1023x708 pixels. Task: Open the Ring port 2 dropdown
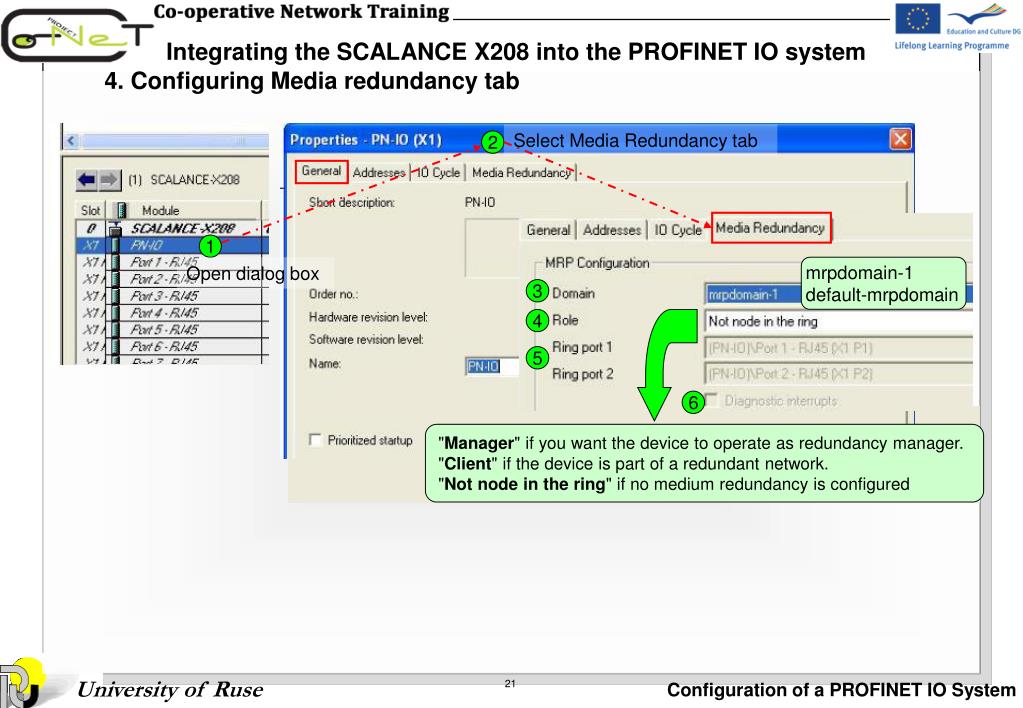pos(838,374)
